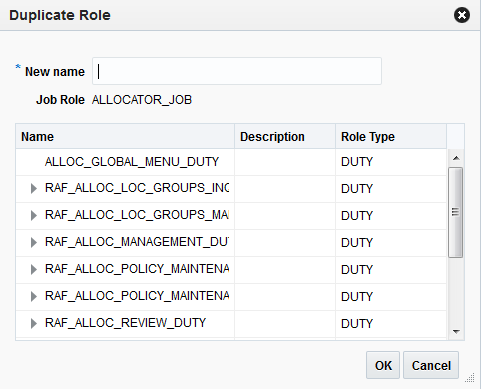Close the Duplicate Role dialog
The width and height of the screenshot is (481, 389).
click(462, 15)
